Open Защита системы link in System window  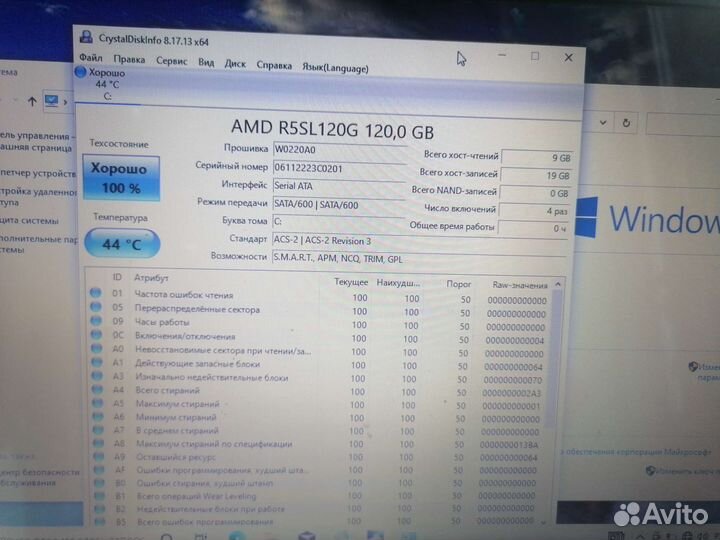[x=29, y=220]
